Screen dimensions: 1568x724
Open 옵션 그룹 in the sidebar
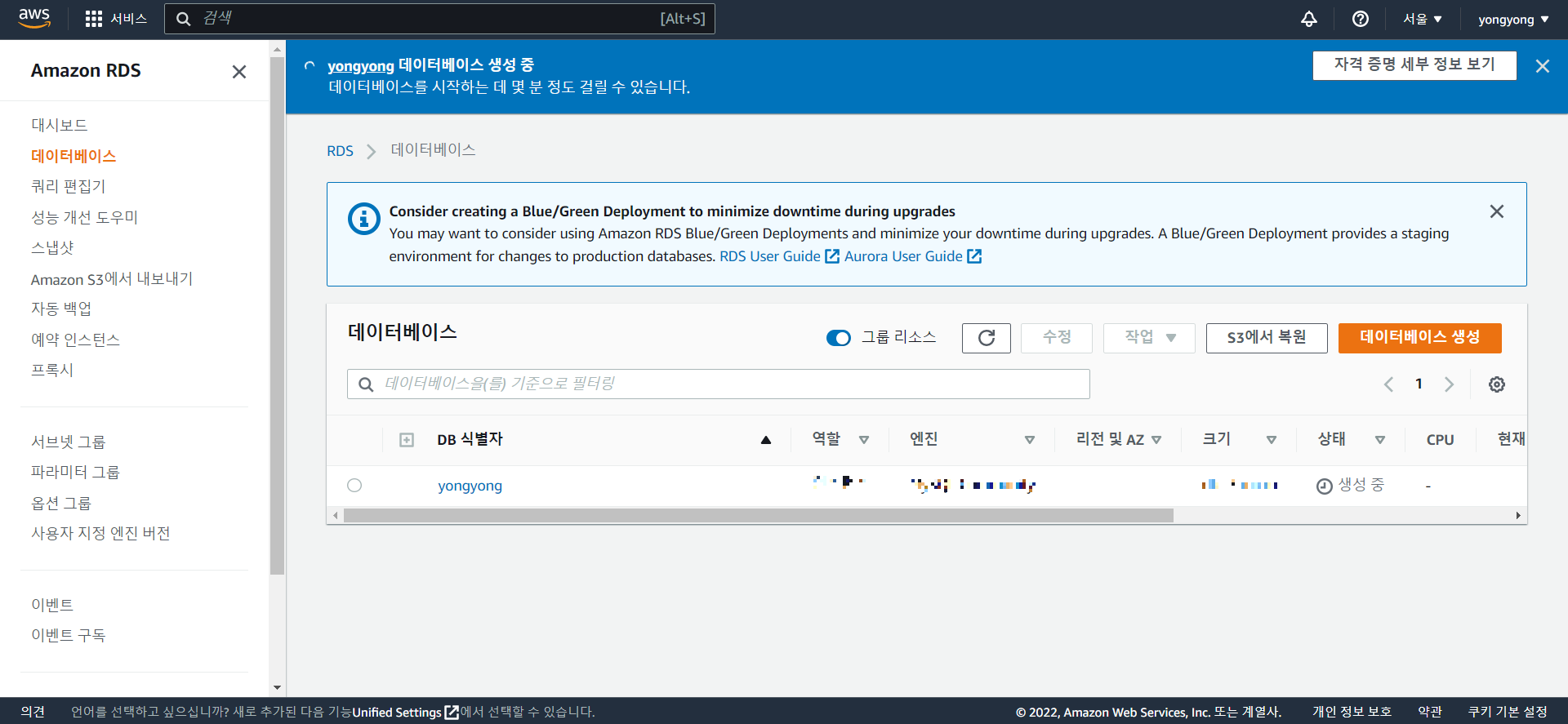61,503
